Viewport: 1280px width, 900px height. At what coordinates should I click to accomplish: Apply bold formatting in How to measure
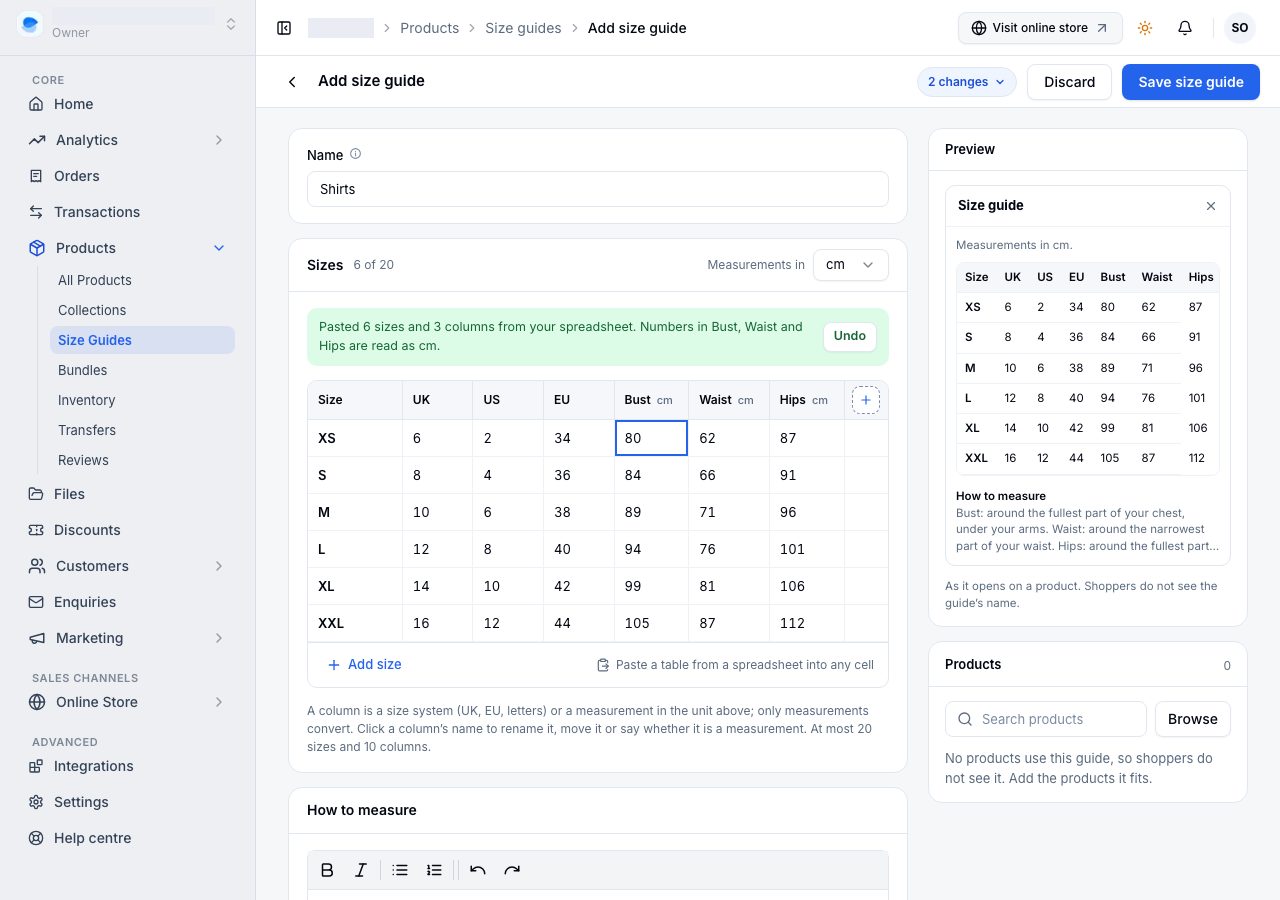point(327,870)
